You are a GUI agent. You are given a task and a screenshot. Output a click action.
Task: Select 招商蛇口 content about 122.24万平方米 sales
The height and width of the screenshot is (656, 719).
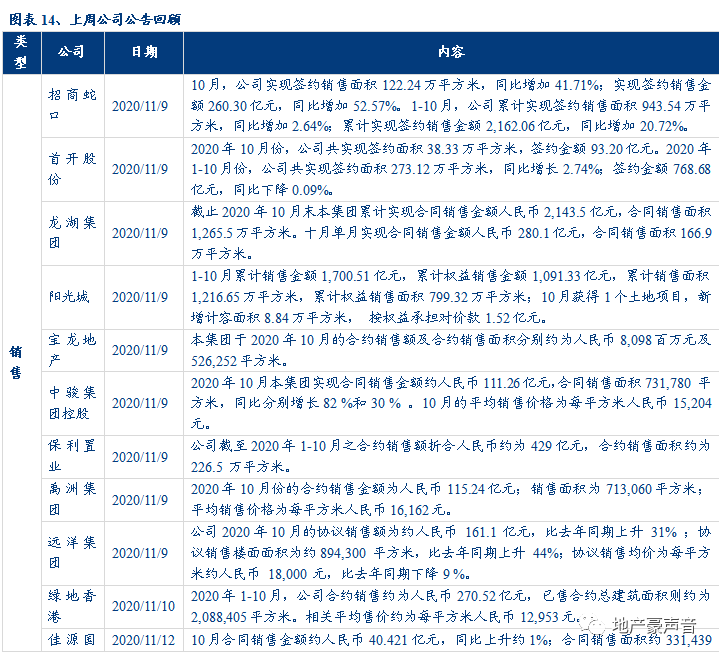tap(451, 105)
